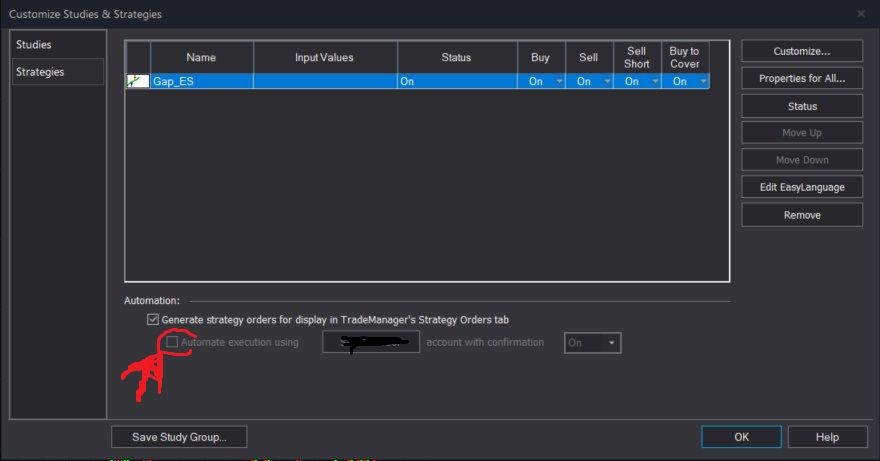Image resolution: width=880 pixels, height=461 pixels.
Task: Open the Sell Short On dropdown
Action: 655,81
